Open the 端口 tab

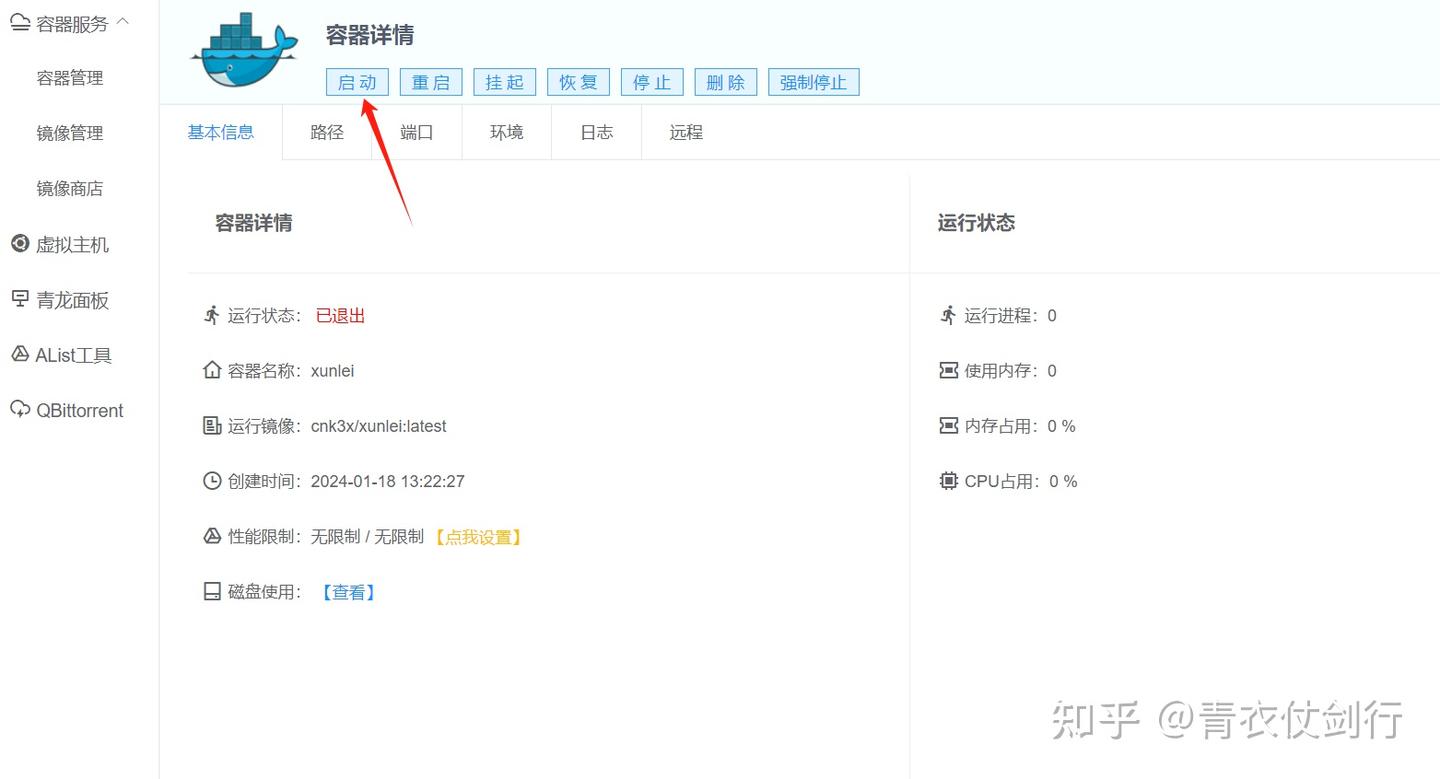pyautogui.click(x=416, y=131)
